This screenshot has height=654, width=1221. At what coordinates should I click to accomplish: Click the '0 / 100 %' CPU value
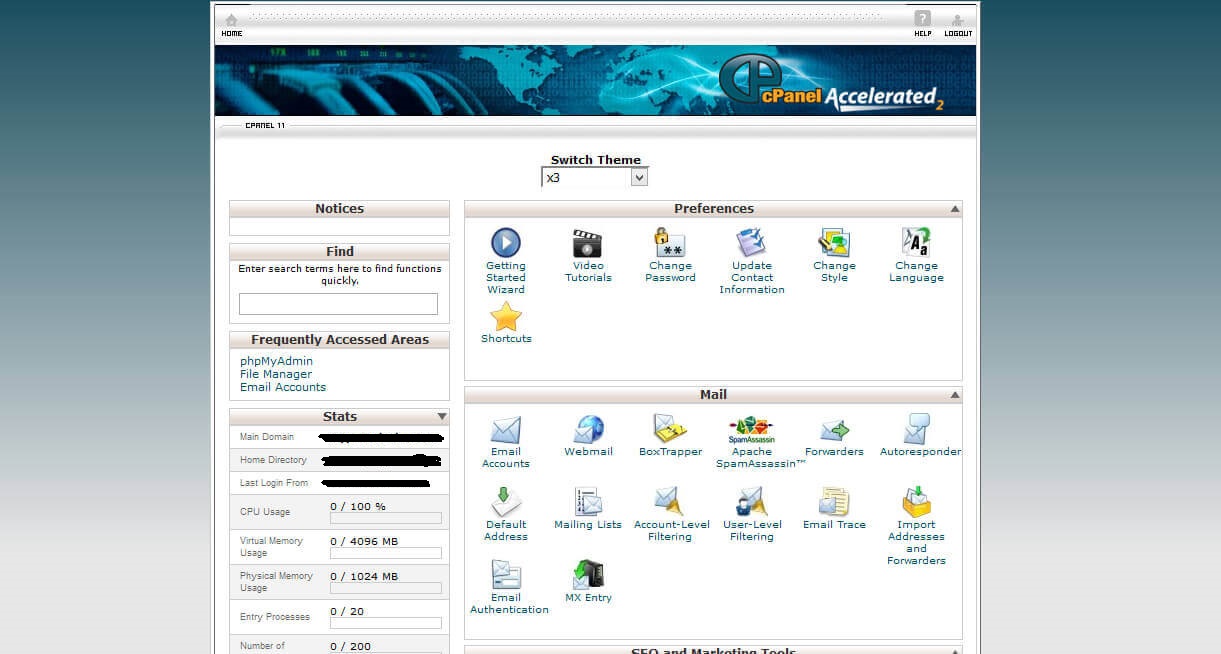coord(358,506)
